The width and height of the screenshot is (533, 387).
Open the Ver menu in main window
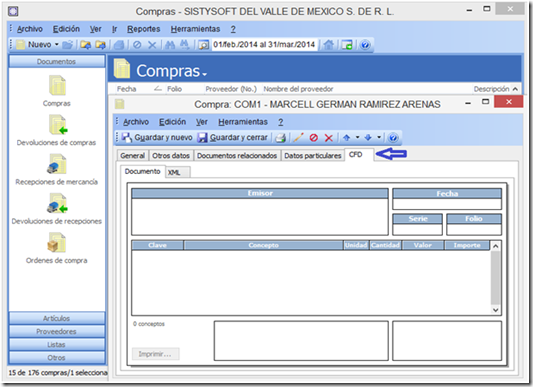[x=96, y=29]
